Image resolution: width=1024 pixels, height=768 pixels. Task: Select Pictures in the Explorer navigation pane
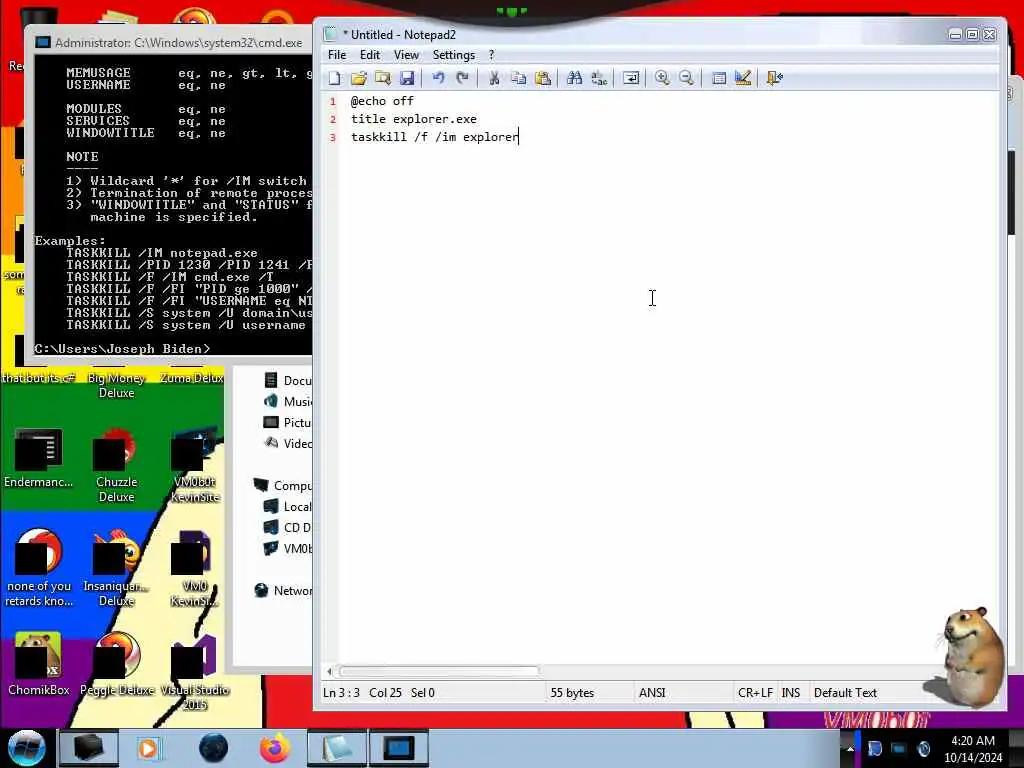point(288,423)
